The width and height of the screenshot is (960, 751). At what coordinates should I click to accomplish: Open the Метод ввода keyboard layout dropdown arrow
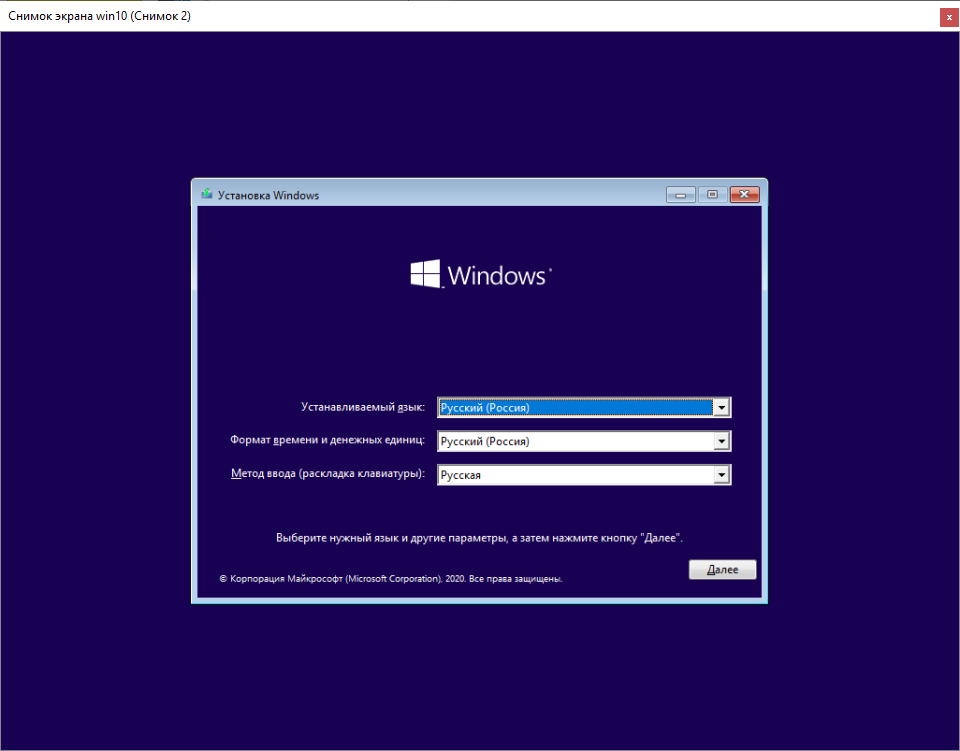pyautogui.click(x=722, y=475)
